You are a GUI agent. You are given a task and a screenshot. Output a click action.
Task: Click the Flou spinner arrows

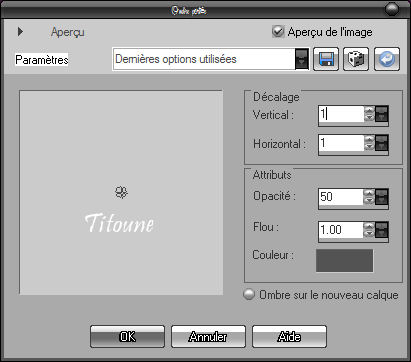coord(369,230)
